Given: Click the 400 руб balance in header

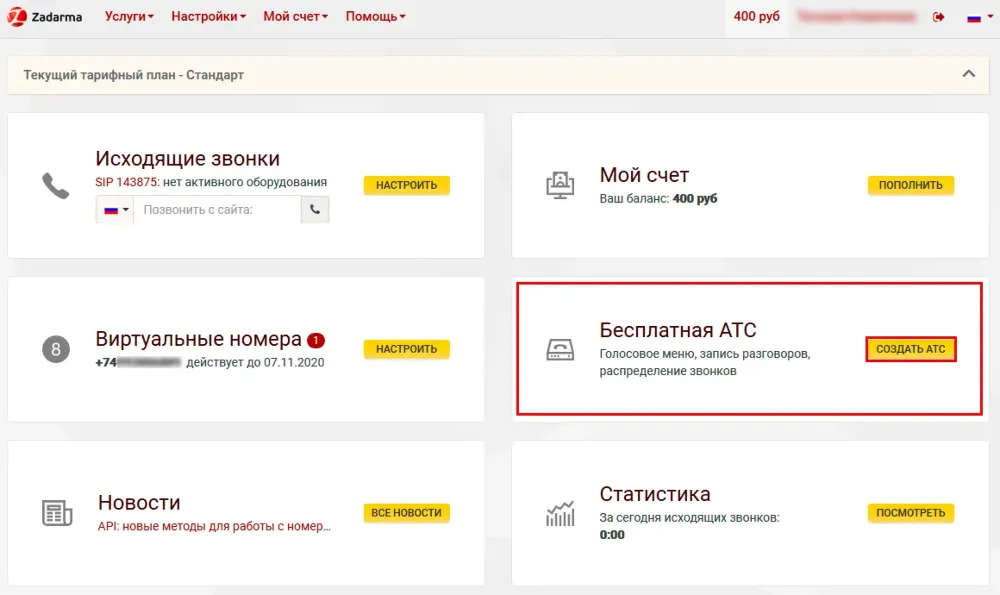Looking at the screenshot, I should (756, 17).
